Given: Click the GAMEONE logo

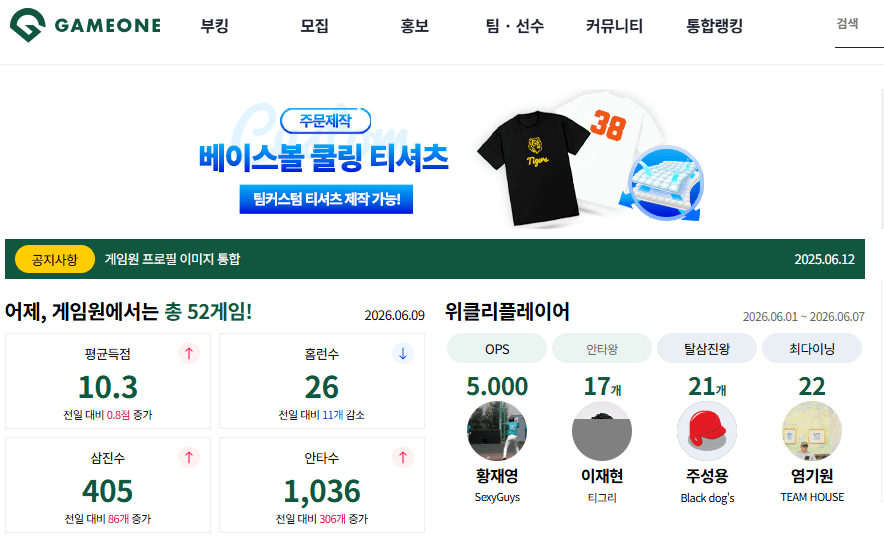Looking at the screenshot, I should pos(86,25).
